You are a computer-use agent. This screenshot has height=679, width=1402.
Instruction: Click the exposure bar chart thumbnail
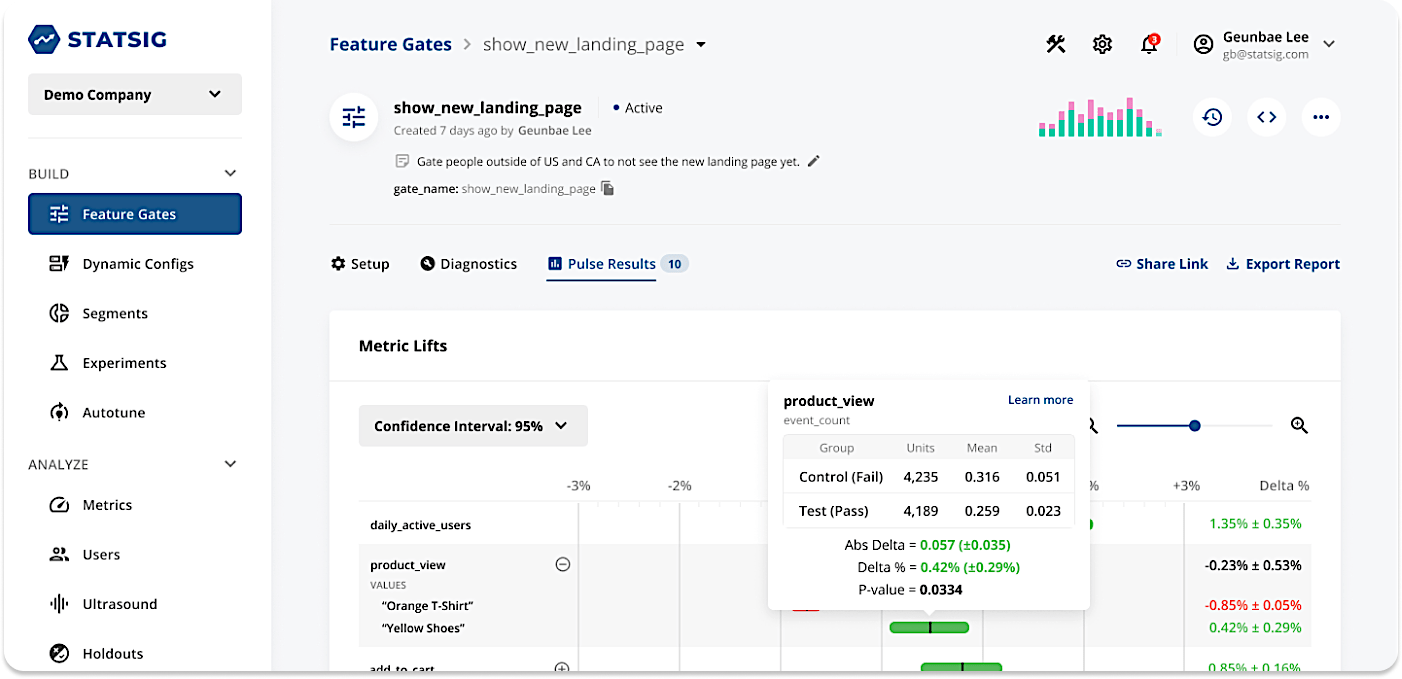pyautogui.click(x=1100, y=117)
